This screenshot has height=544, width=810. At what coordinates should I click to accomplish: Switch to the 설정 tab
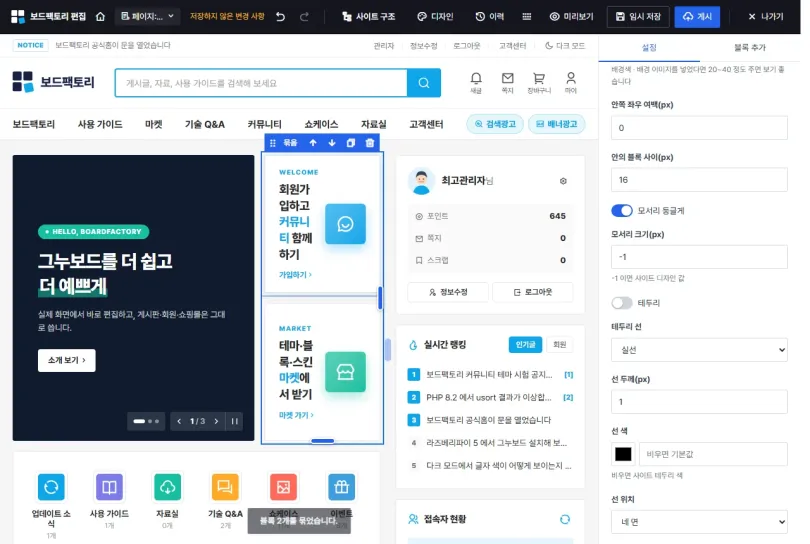point(649,48)
